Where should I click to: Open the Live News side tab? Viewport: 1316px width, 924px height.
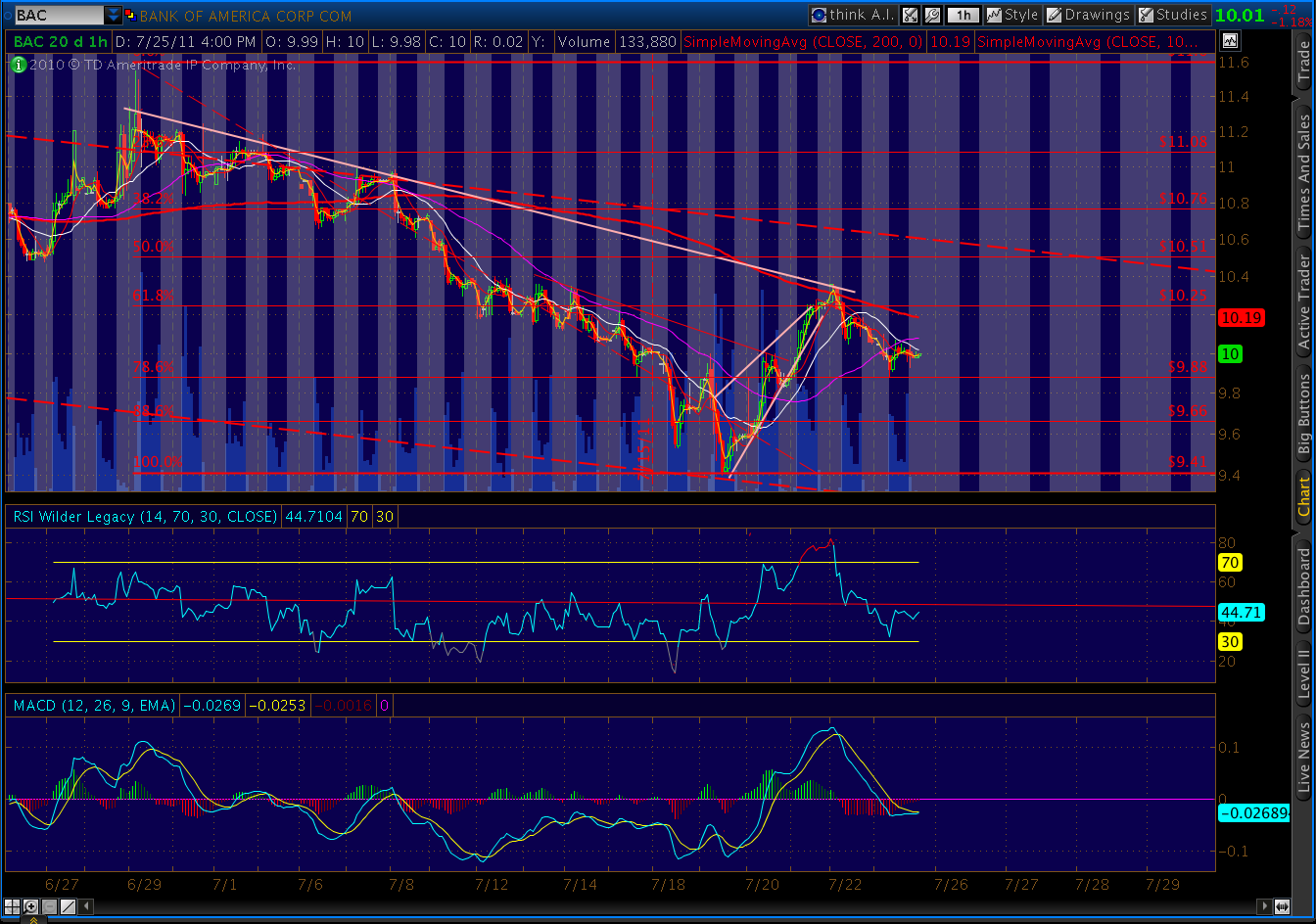click(1303, 759)
